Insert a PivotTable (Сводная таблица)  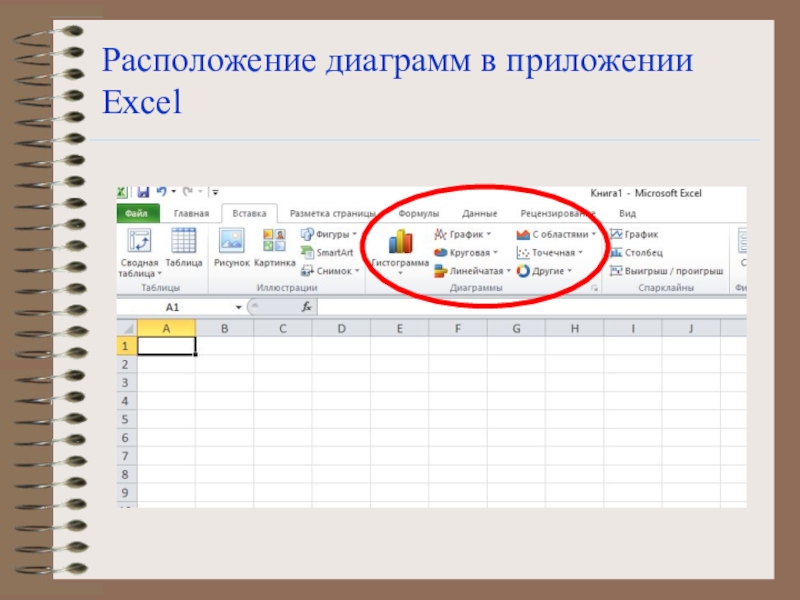tap(139, 253)
